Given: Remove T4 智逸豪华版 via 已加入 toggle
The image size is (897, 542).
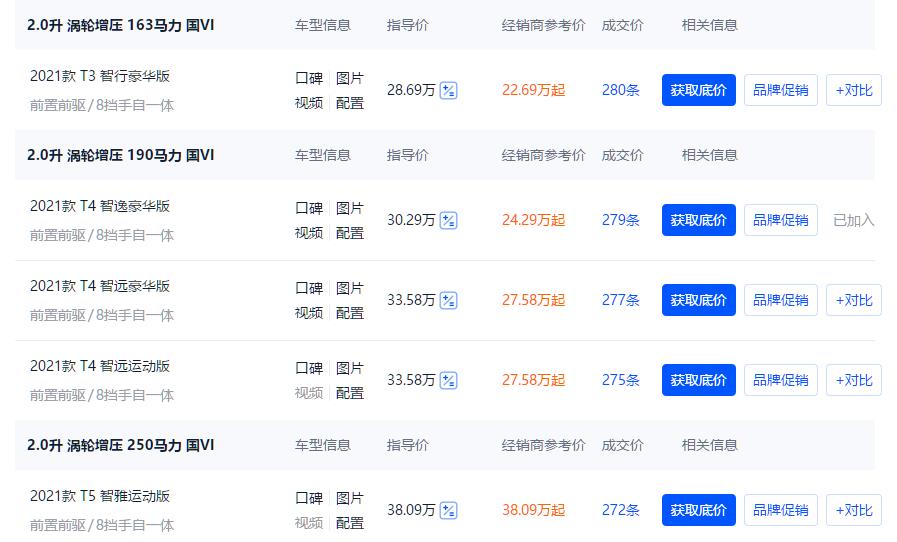Looking at the screenshot, I should 853,220.
